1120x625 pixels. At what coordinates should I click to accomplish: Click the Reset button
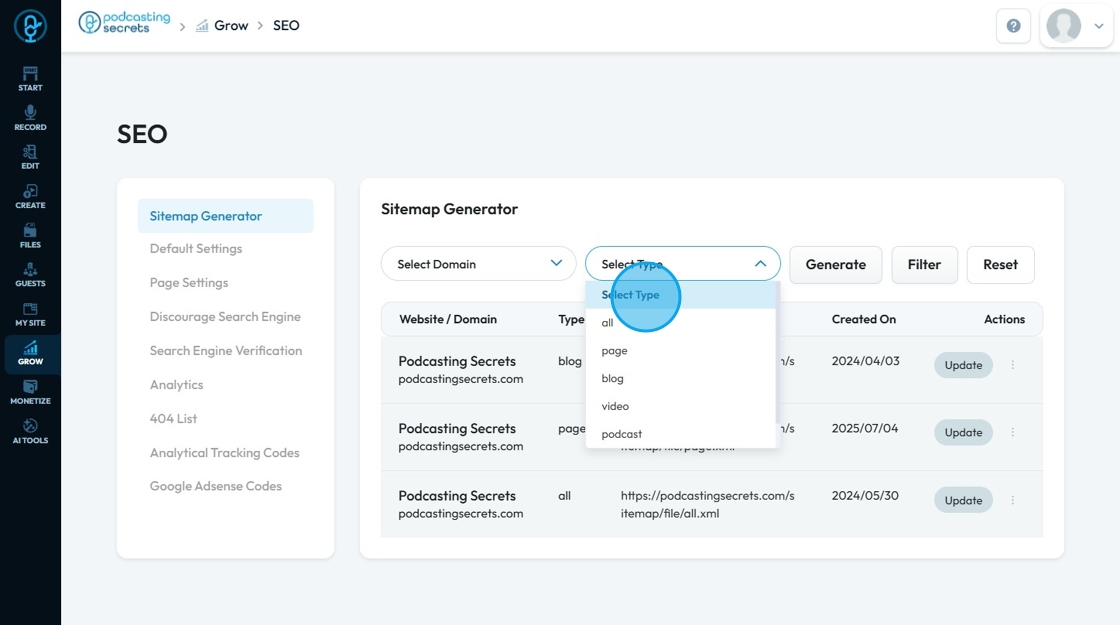pos(1000,265)
